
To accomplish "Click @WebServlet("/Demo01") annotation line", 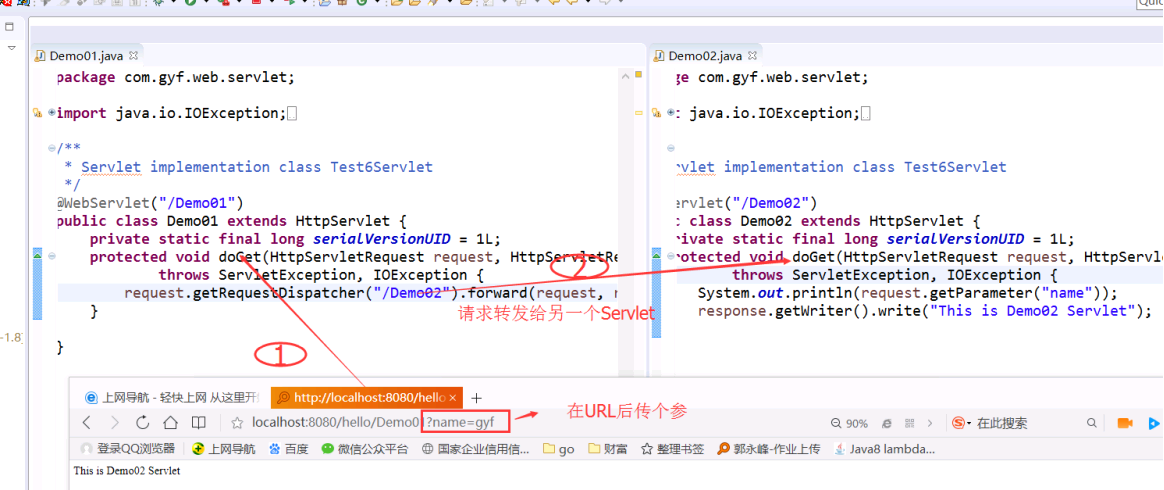I will click(x=151, y=203).
